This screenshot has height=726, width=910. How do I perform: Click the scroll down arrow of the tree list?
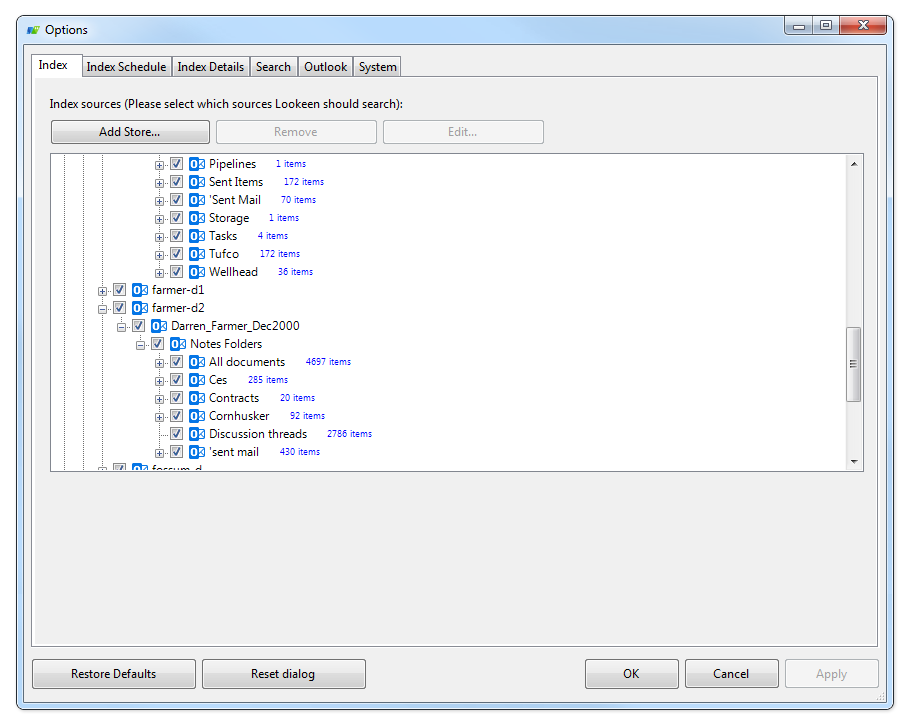pyautogui.click(x=854, y=462)
